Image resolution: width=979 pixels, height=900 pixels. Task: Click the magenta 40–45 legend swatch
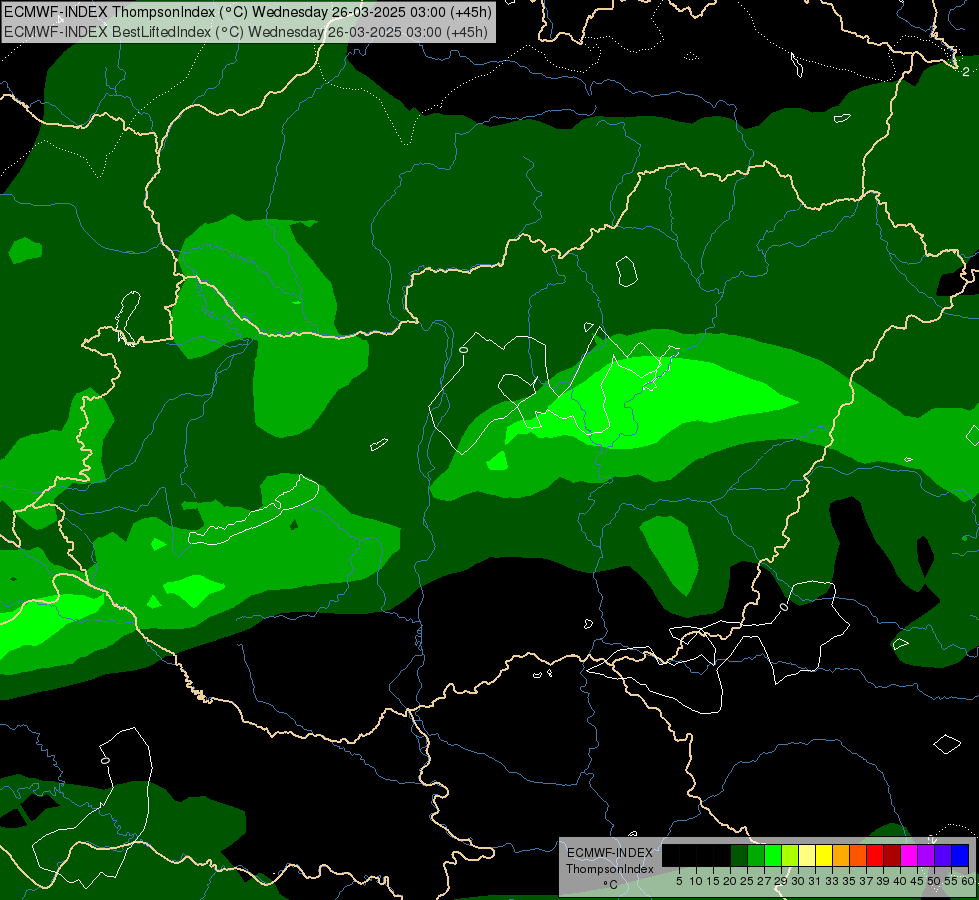[x=909, y=855]
